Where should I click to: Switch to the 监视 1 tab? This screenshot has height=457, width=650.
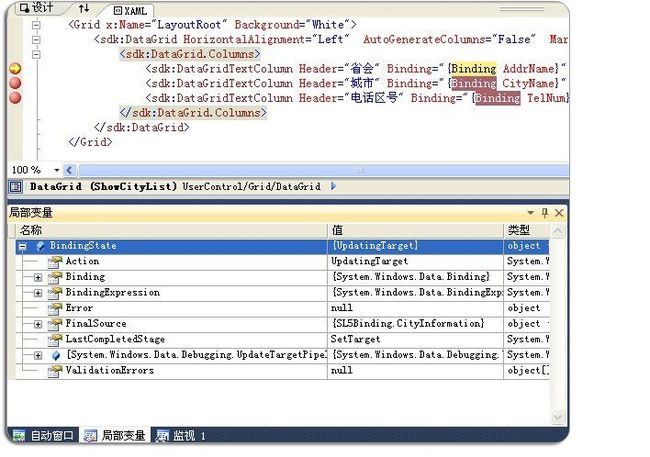[x=182, y=435]
